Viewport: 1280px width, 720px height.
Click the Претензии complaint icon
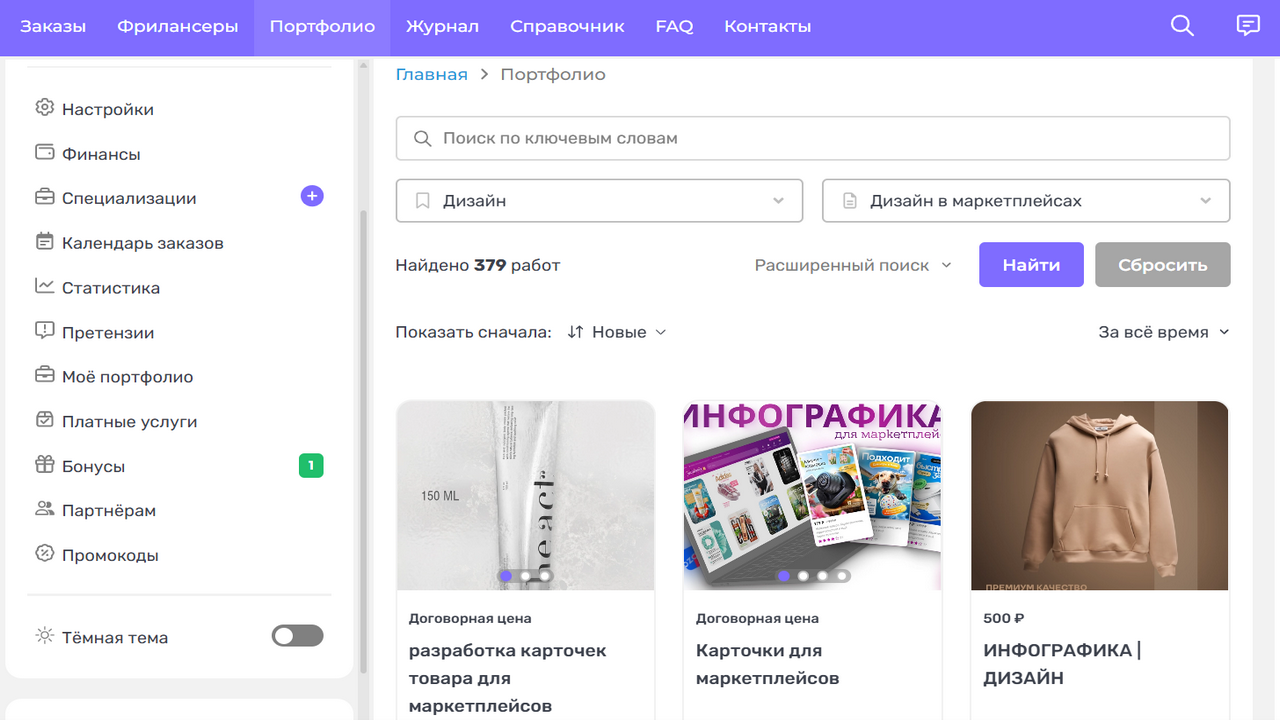click(44, 331)
